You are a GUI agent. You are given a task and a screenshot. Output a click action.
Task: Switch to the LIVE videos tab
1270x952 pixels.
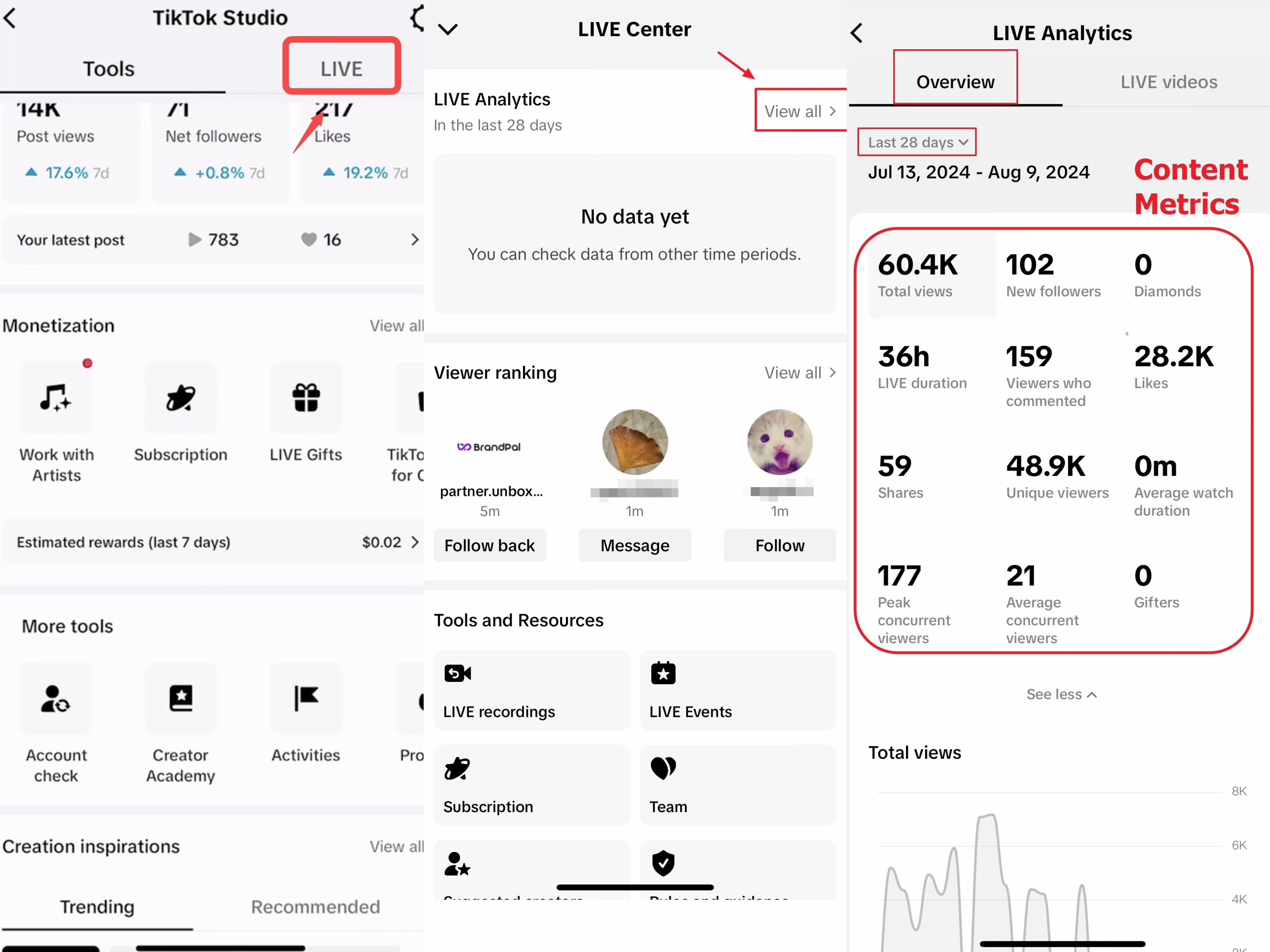click(1168, 82)
